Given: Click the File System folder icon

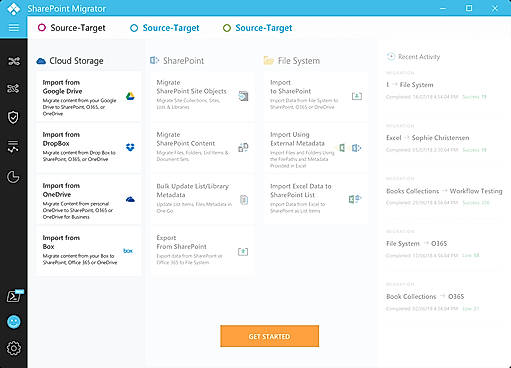Looking at the screenshot, I should pos(269,60).
